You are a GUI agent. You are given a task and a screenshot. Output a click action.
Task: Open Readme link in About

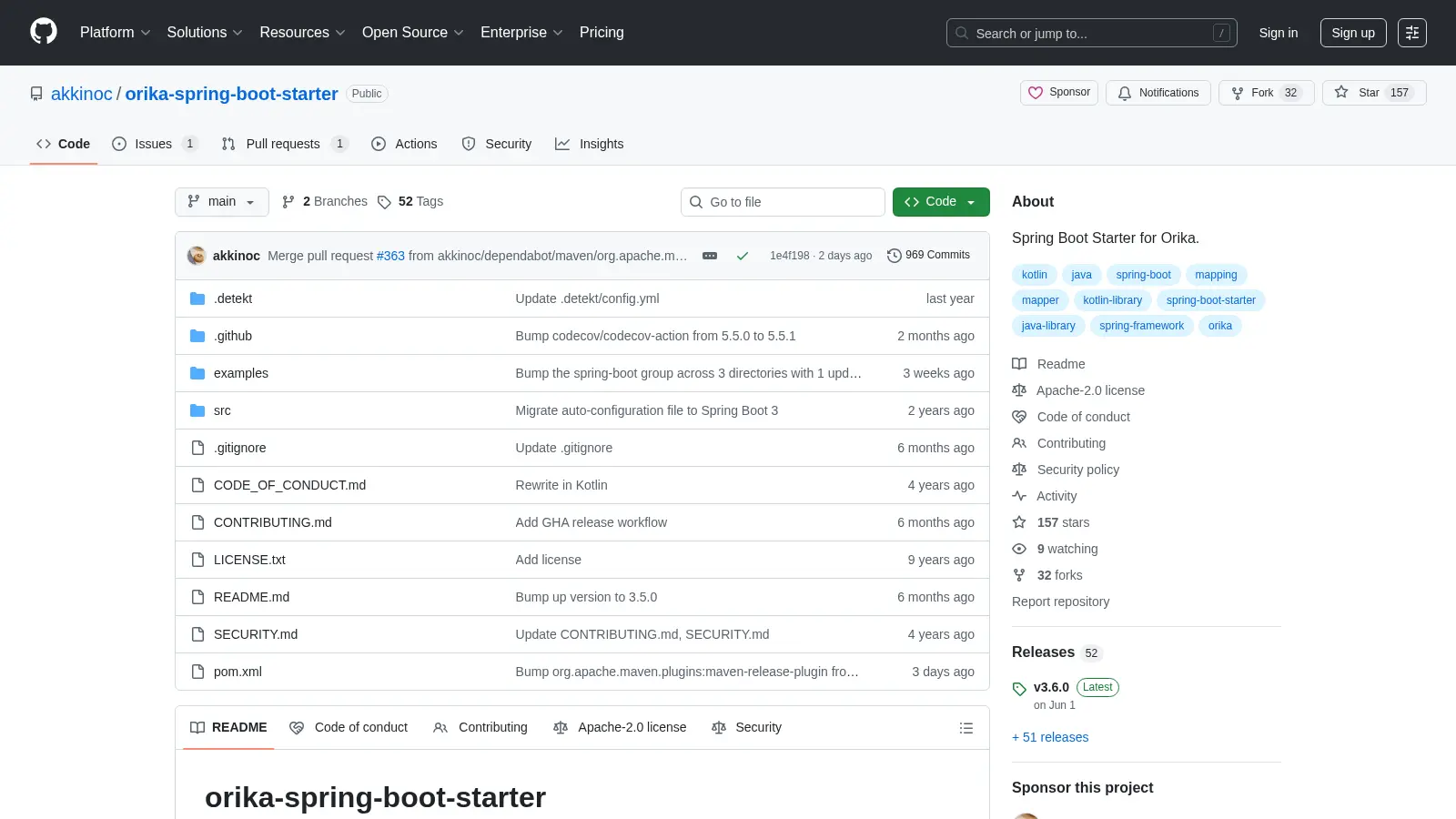[x=1049, y=364]
